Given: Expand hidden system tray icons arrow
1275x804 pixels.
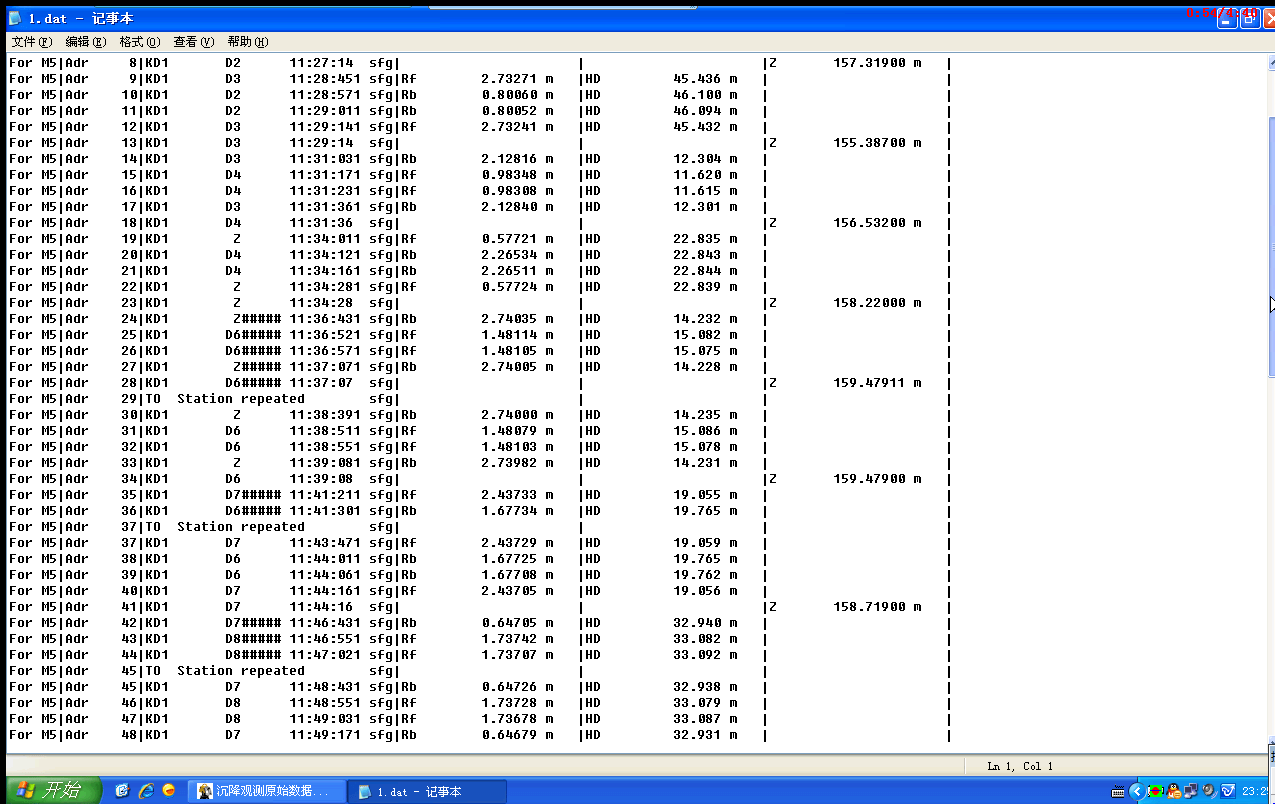Looking at the screenshot, I should point(1140,791).
